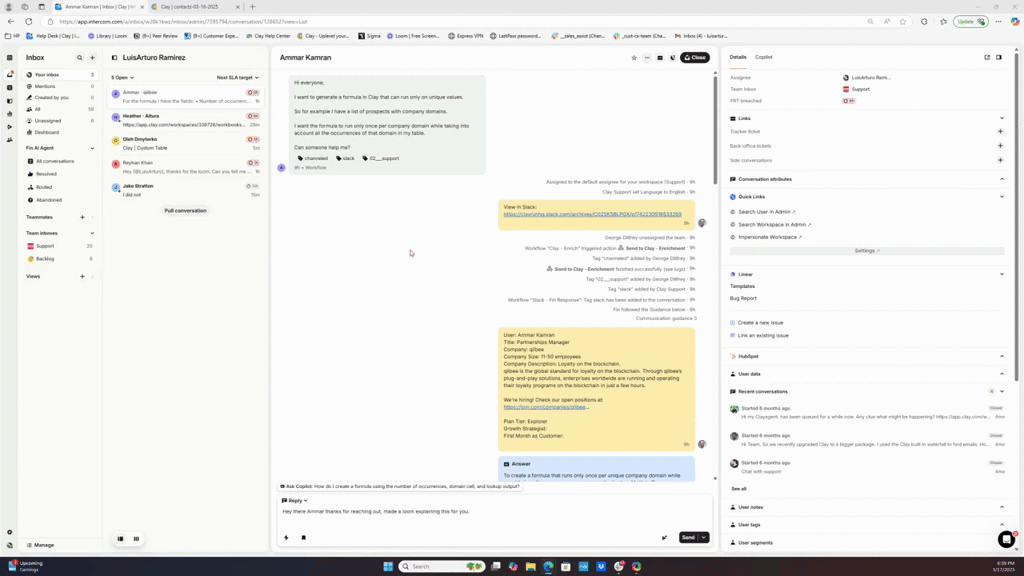The width and height of the screenshot is (1024, 576).
Task: Toggle the conversation list sidebar beside LuisArturo Ramirez
Action: click(x=114, y=58)
